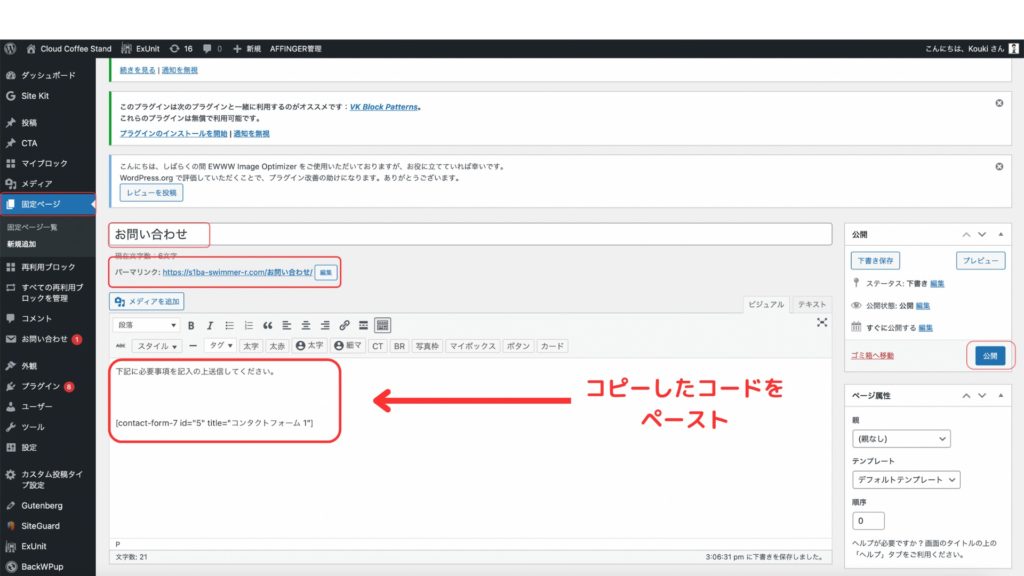1024x576 pixels.
Task: Open the 親 parent page dropdown
Action: [x=900, y=439]
